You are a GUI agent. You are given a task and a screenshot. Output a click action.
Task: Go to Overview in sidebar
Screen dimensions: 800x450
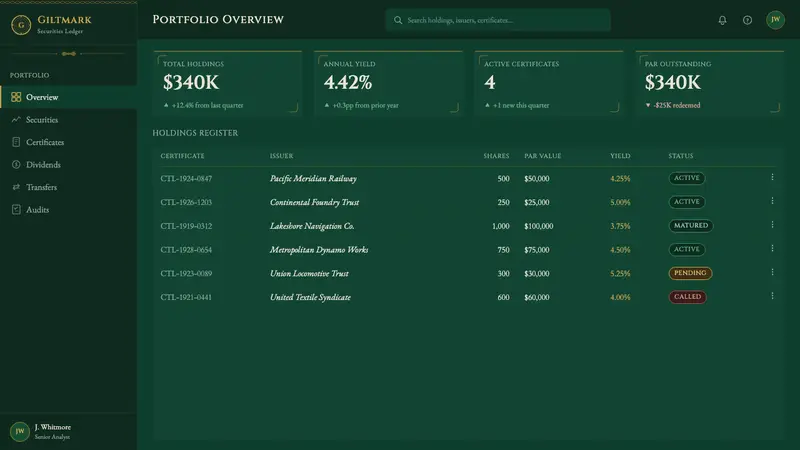(x=68, y=97)
